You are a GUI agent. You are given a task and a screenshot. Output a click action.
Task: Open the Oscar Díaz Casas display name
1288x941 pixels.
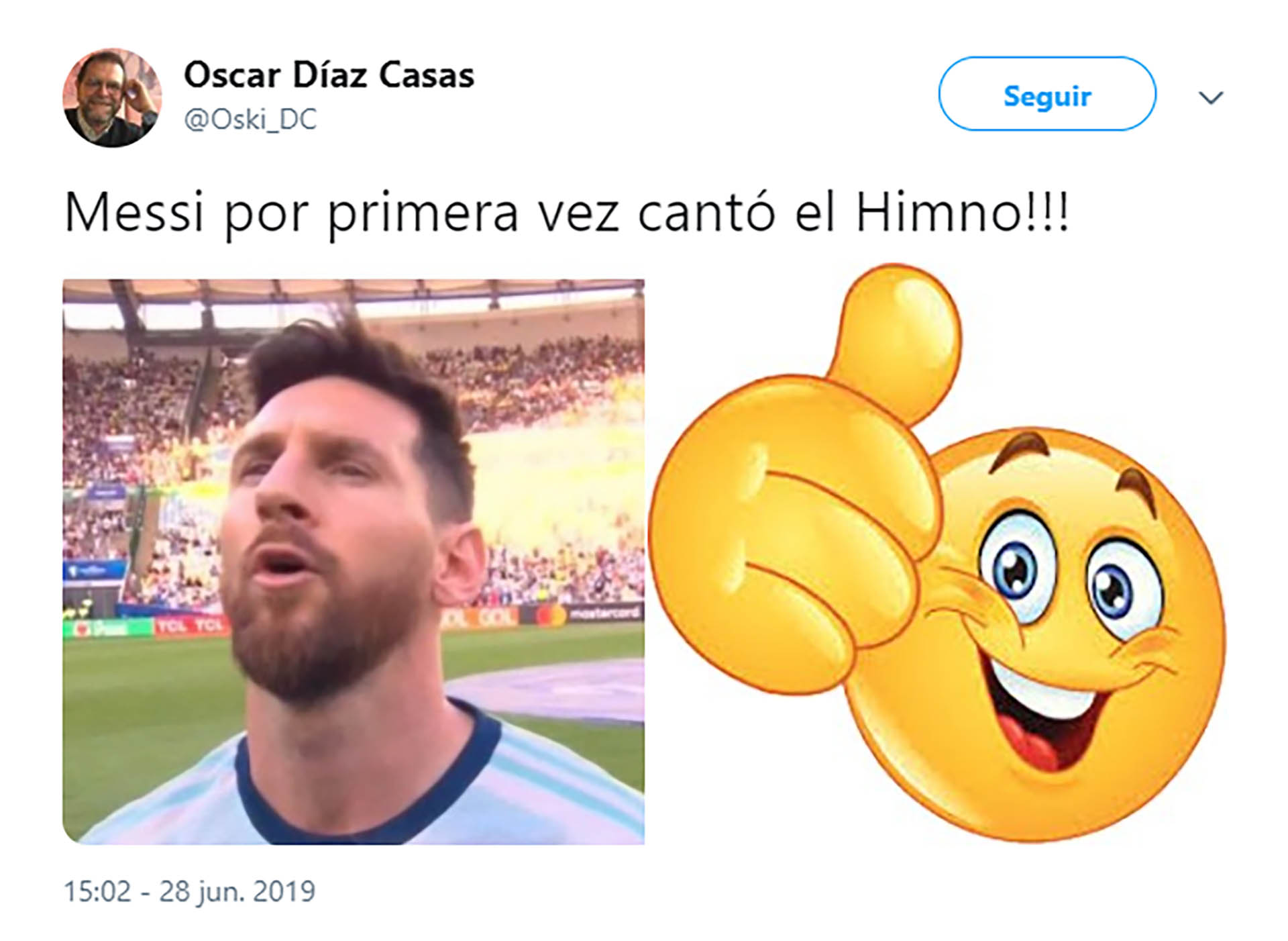(329, 75)
